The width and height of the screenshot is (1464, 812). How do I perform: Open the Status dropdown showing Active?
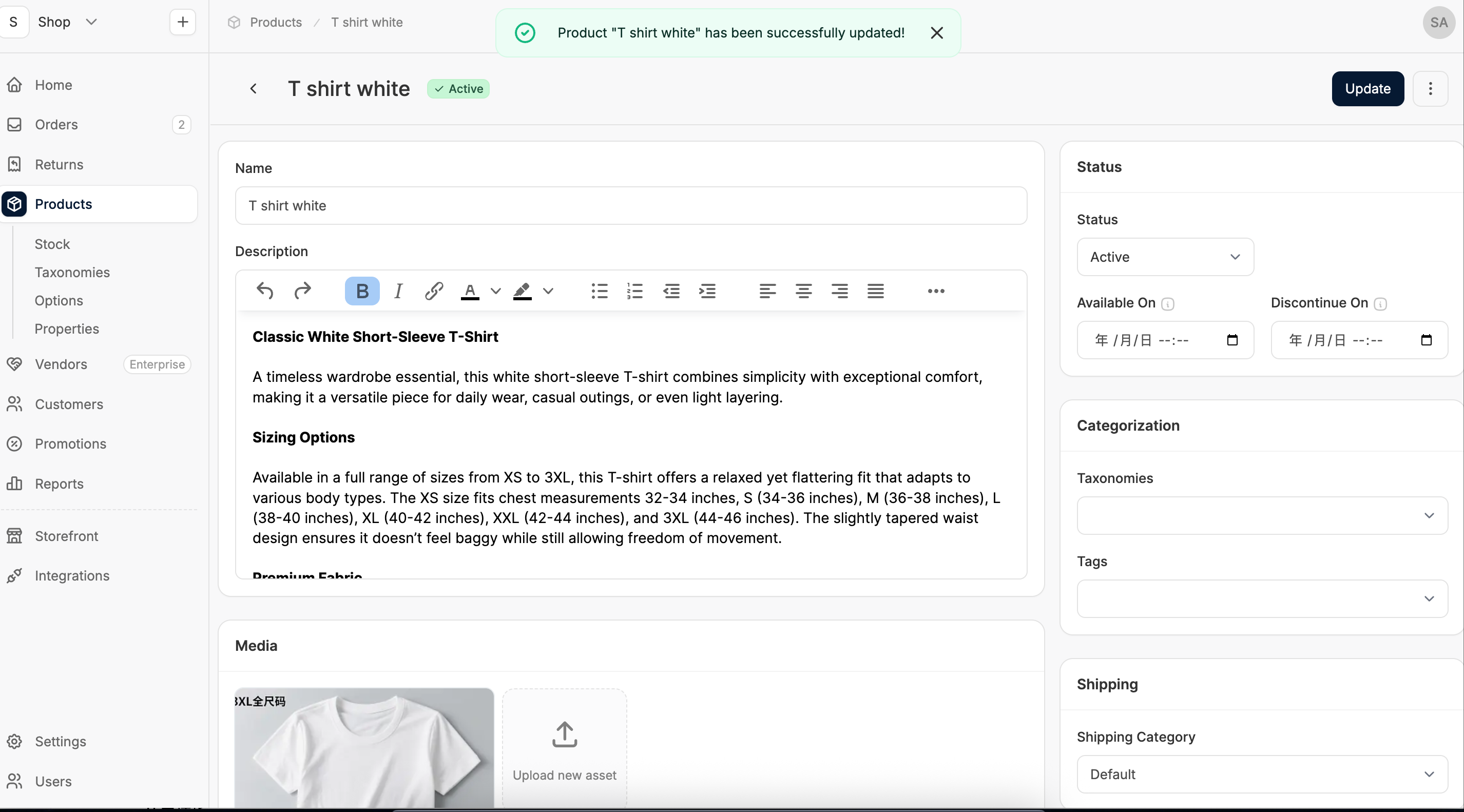point(1165,257)
